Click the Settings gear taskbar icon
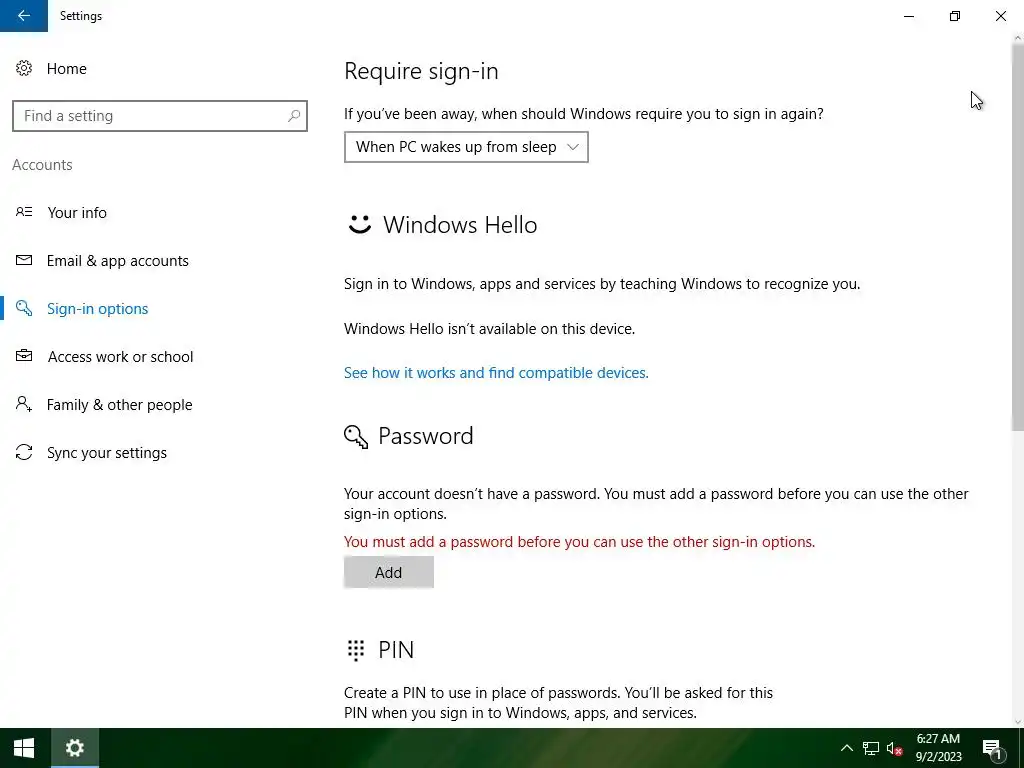The image size is (1024, 768). [74, 748]
